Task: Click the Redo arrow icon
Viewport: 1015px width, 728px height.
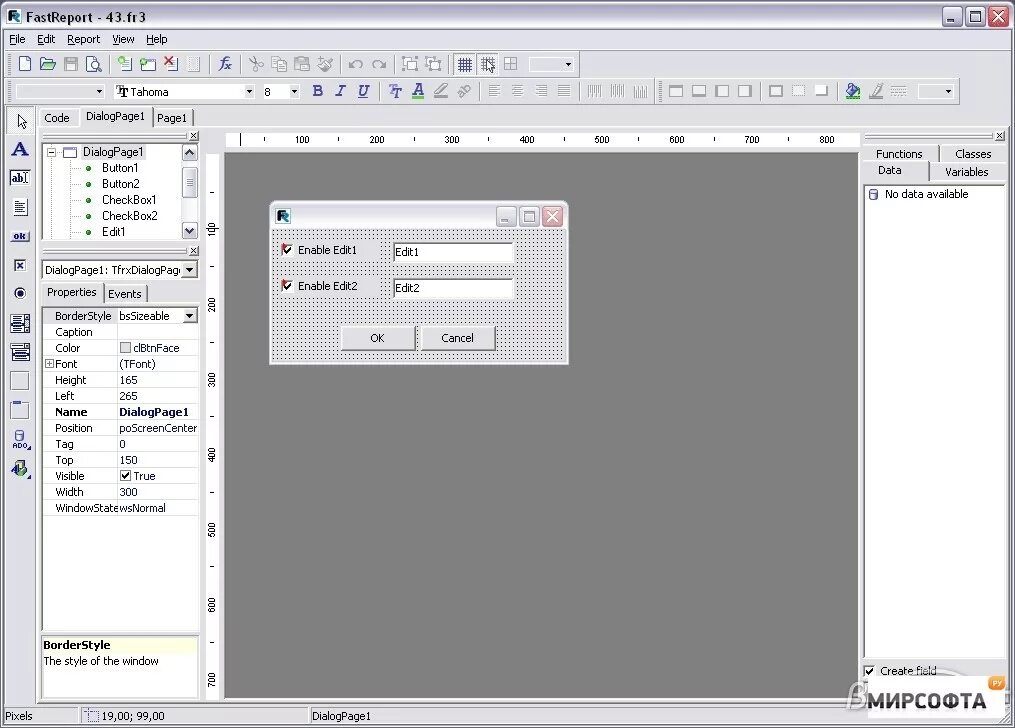Action: point(379,63)
